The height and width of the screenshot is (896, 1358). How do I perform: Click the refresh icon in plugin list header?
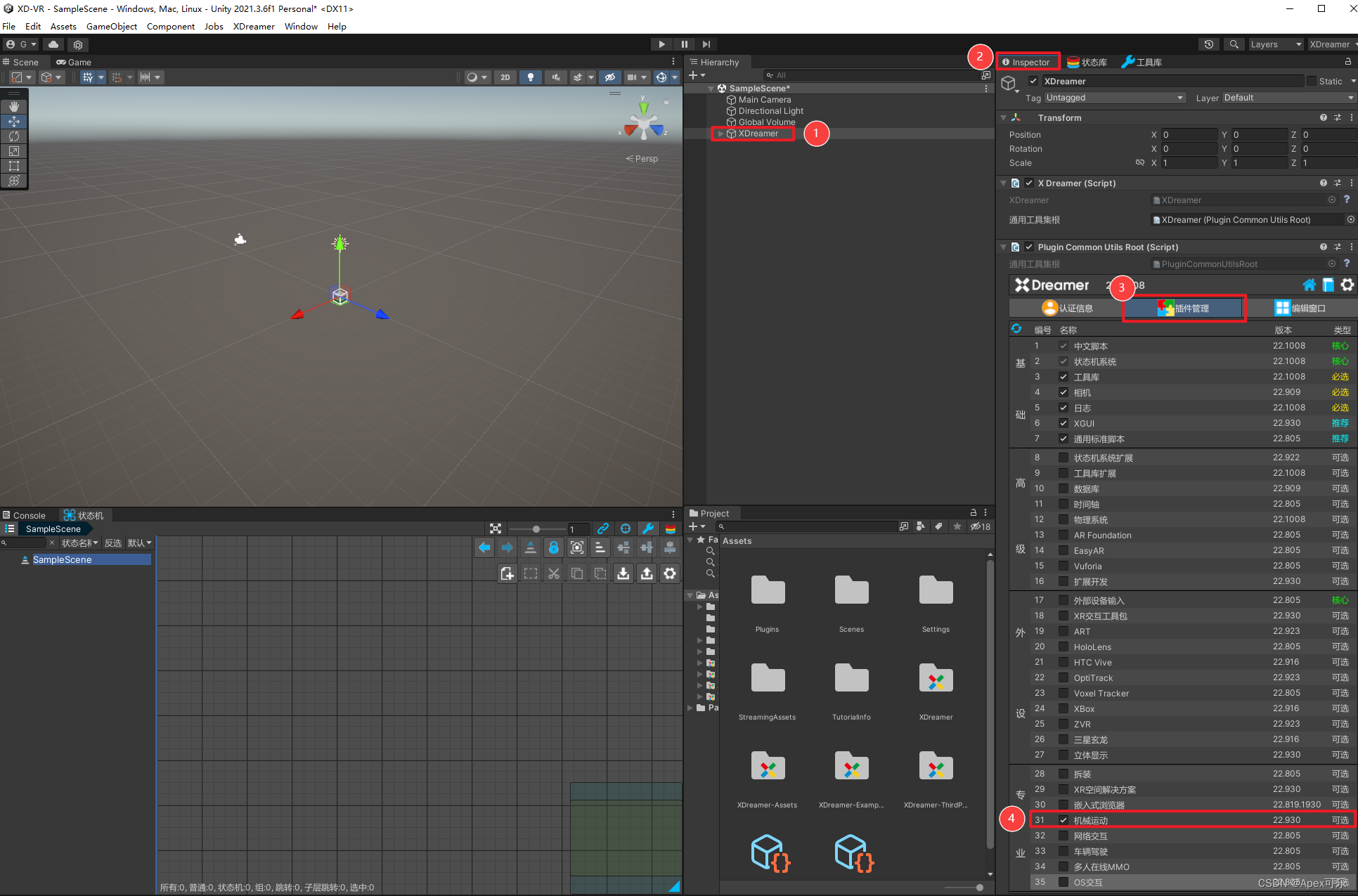point(1016,329)
